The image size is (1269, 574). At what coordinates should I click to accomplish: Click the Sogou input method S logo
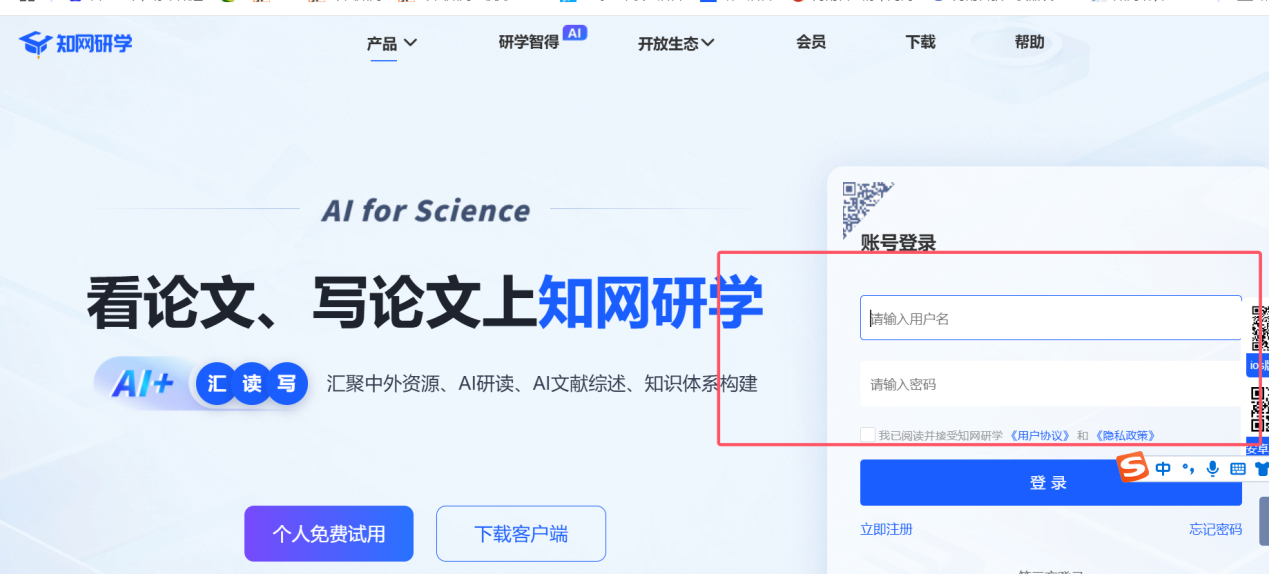tap(1132, 467)
